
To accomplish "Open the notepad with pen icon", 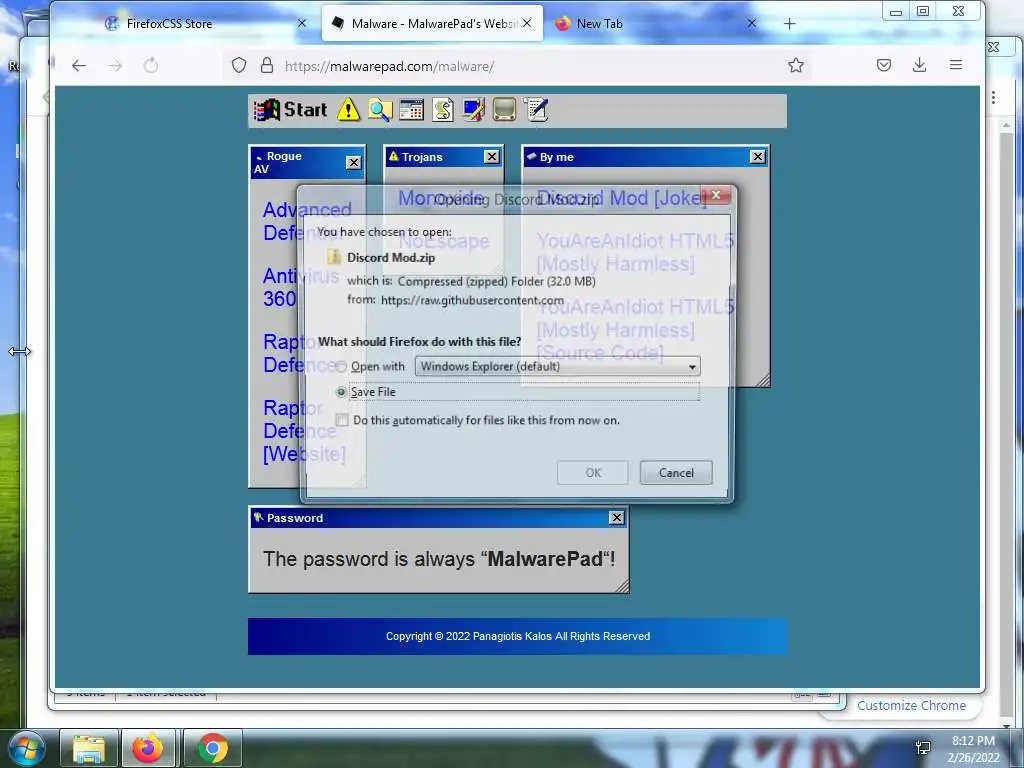I will click(536, 110).
